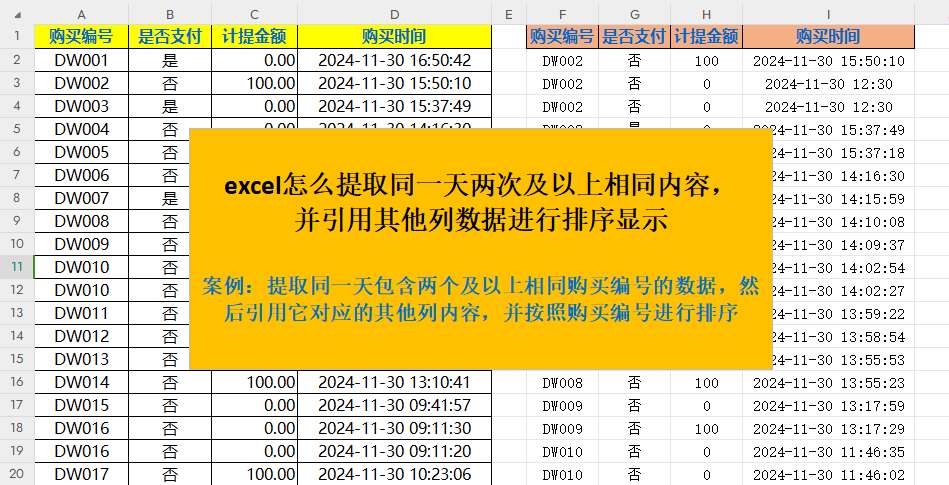This screenshot has width=949, height=485.
Task: Click 100.00 amount in DW002 row
Action: tap(255, 83)
